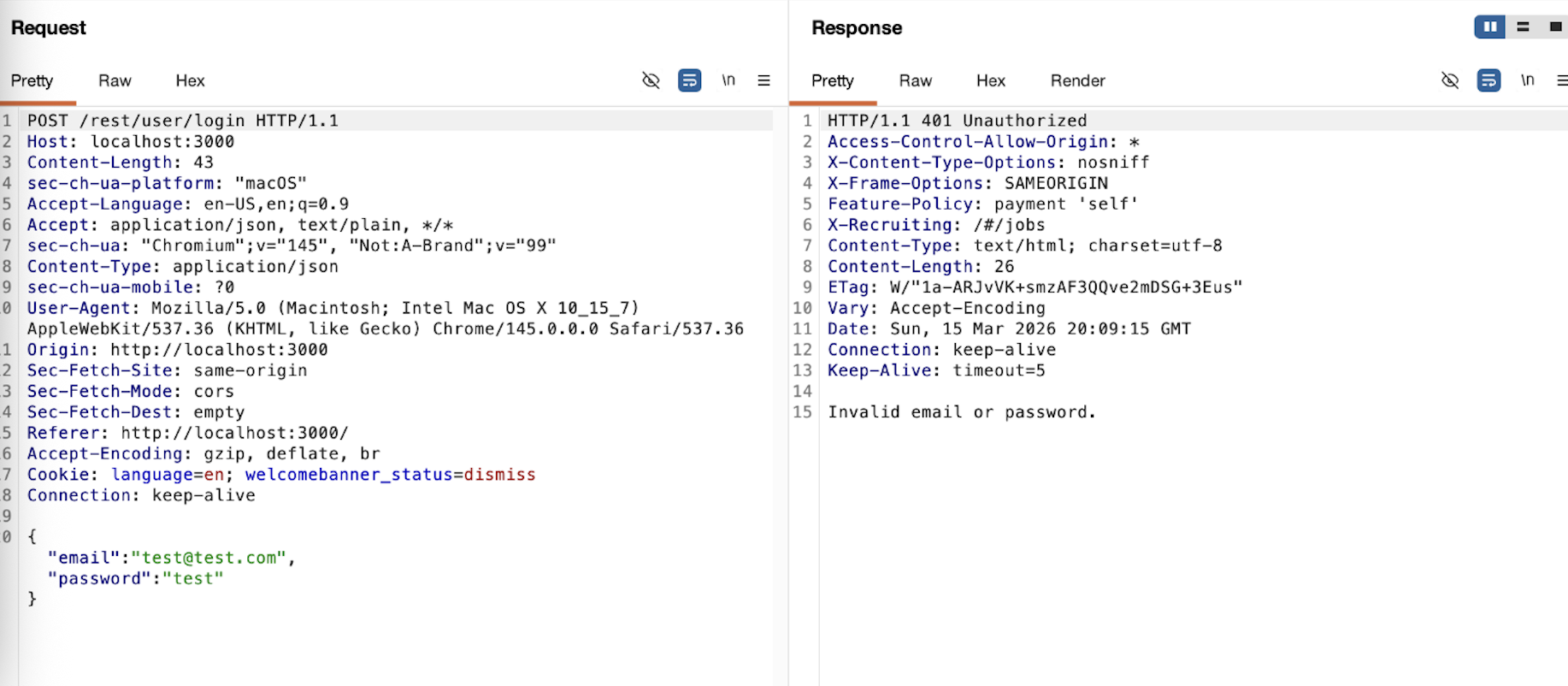Switch Request view to Raw tab
This screenshot has height=686, width=1568.
[x=115, y=80]
